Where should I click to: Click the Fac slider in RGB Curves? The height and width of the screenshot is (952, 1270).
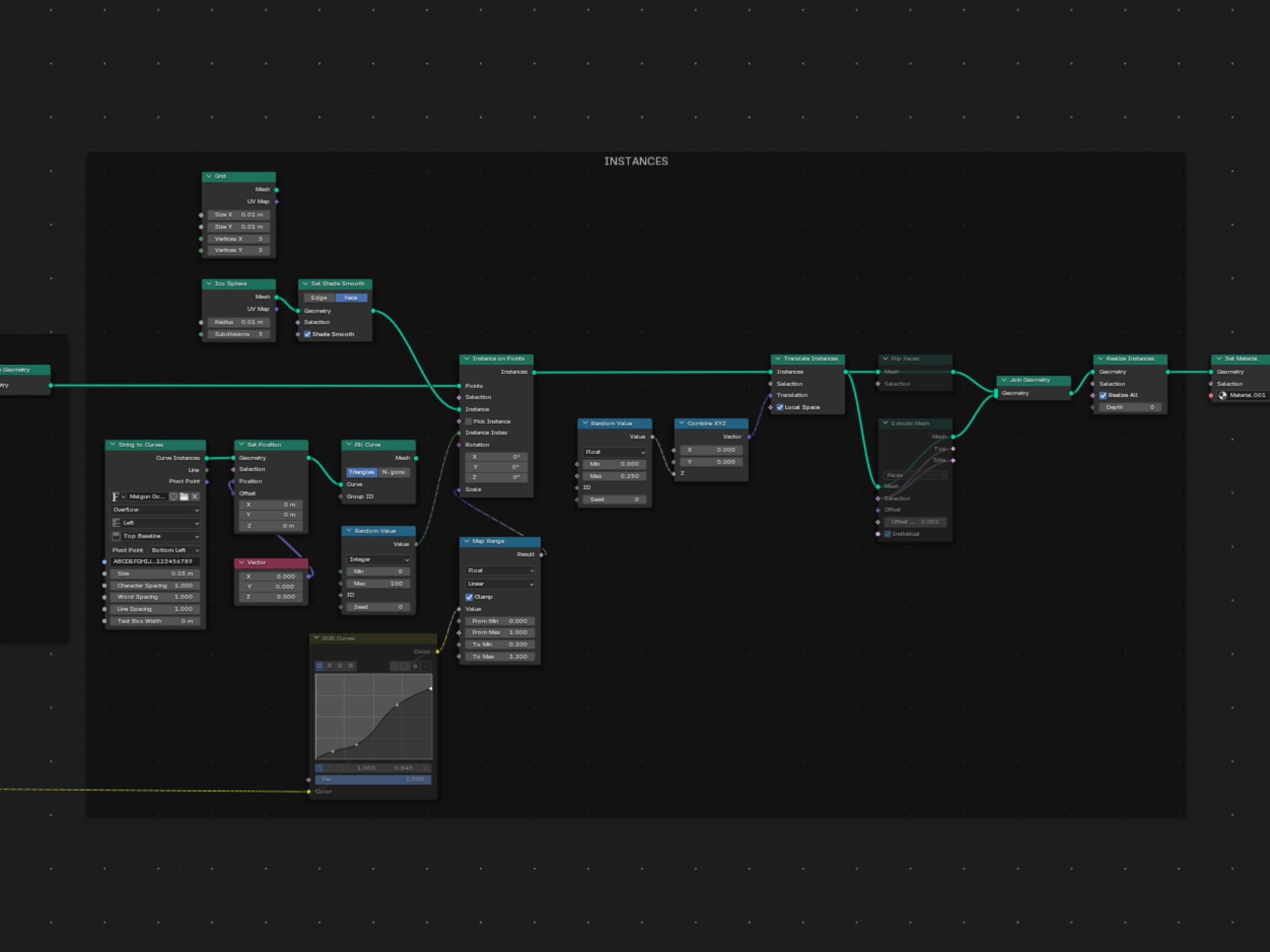click(373, 779)
